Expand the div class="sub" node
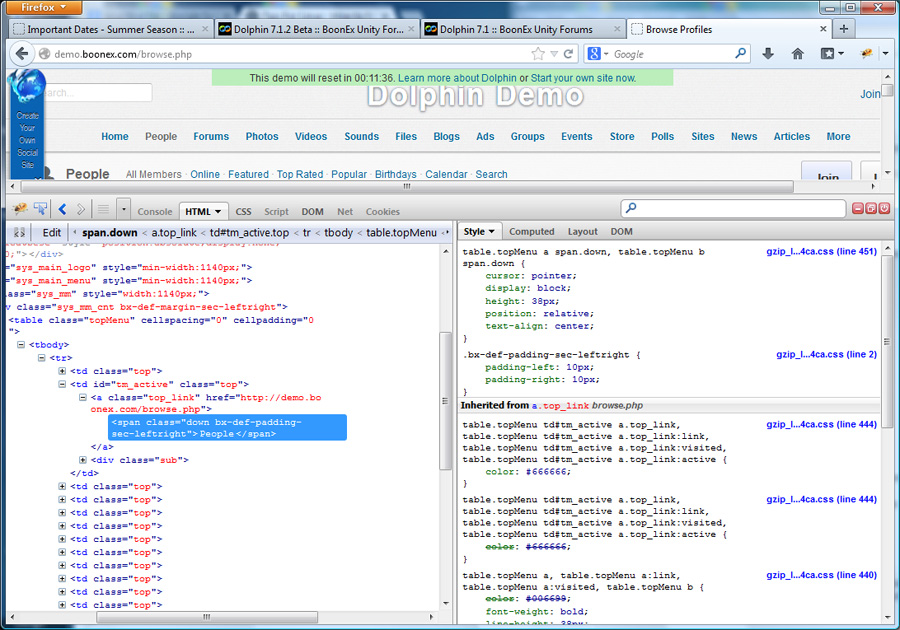Image resolution: width=900 pixels, height=630 pixels. click(x=83, y=460)
